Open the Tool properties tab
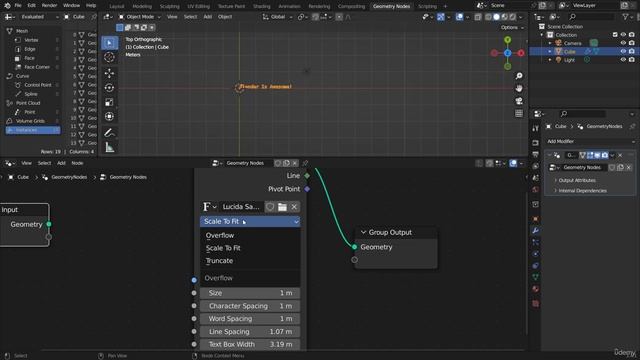The image size is (640, 360). 536,129
